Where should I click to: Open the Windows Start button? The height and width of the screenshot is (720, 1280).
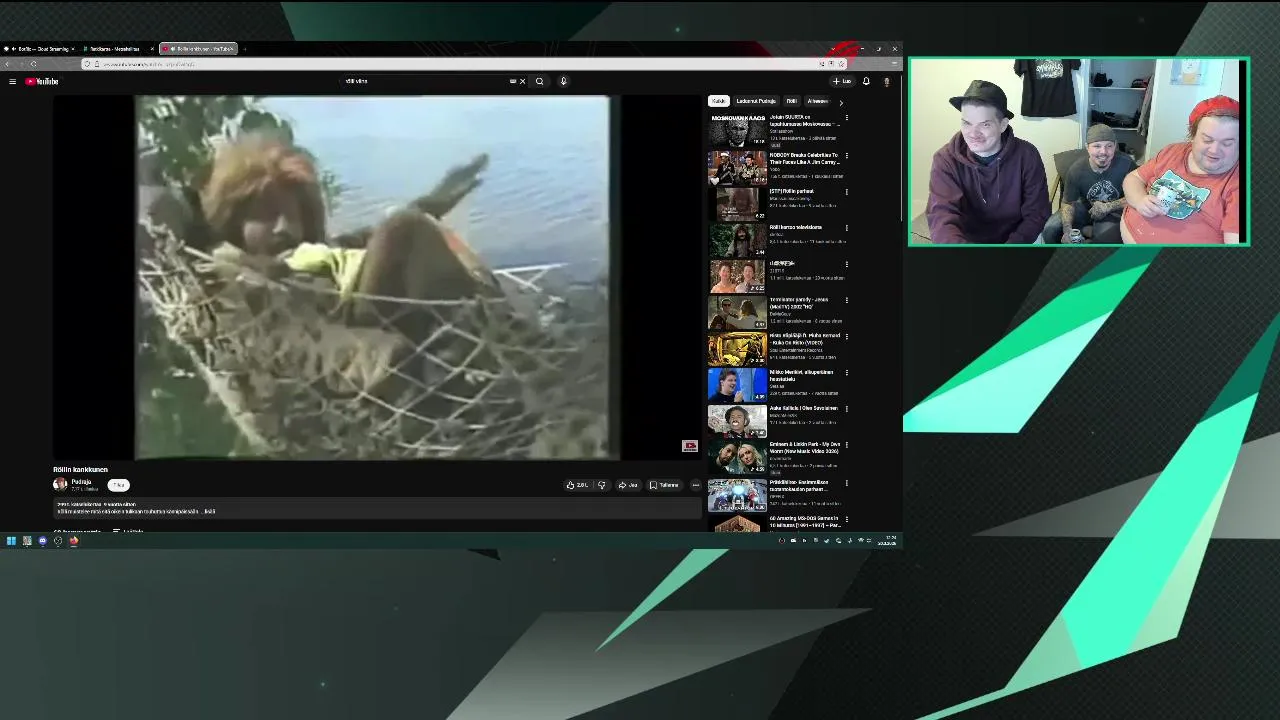point(11,541)
